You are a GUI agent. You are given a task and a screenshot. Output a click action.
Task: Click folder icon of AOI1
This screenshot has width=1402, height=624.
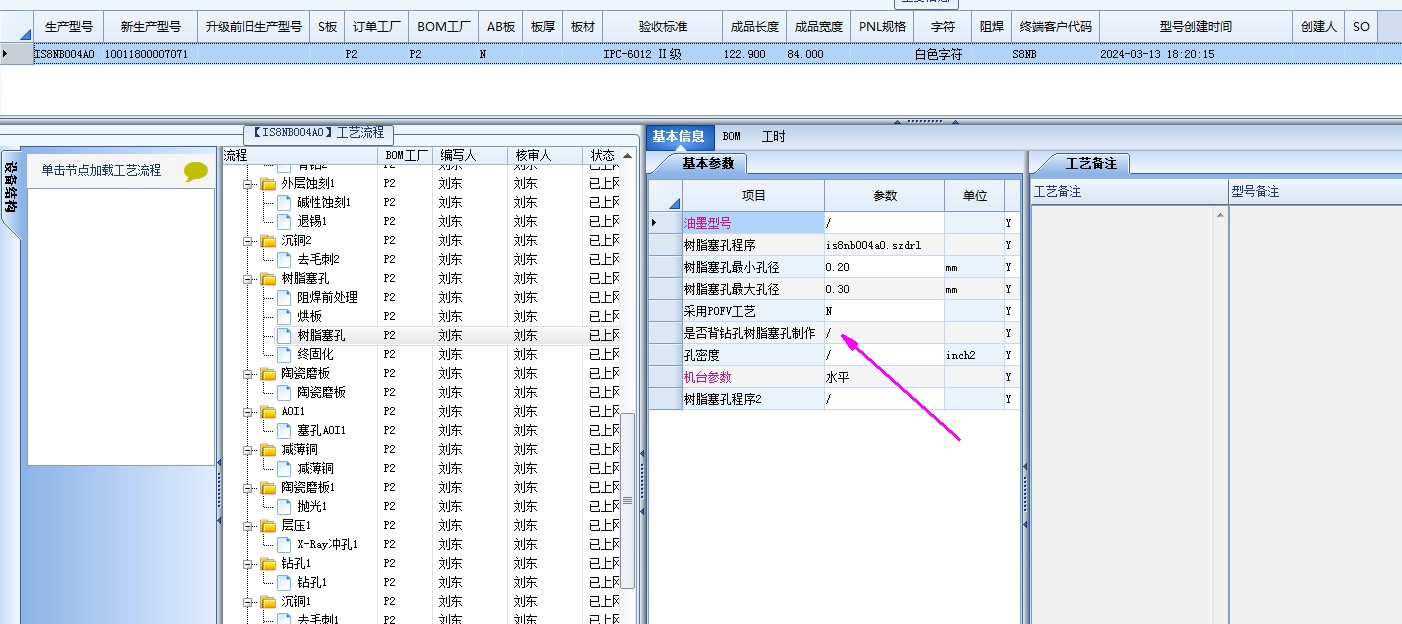point(268,412)
